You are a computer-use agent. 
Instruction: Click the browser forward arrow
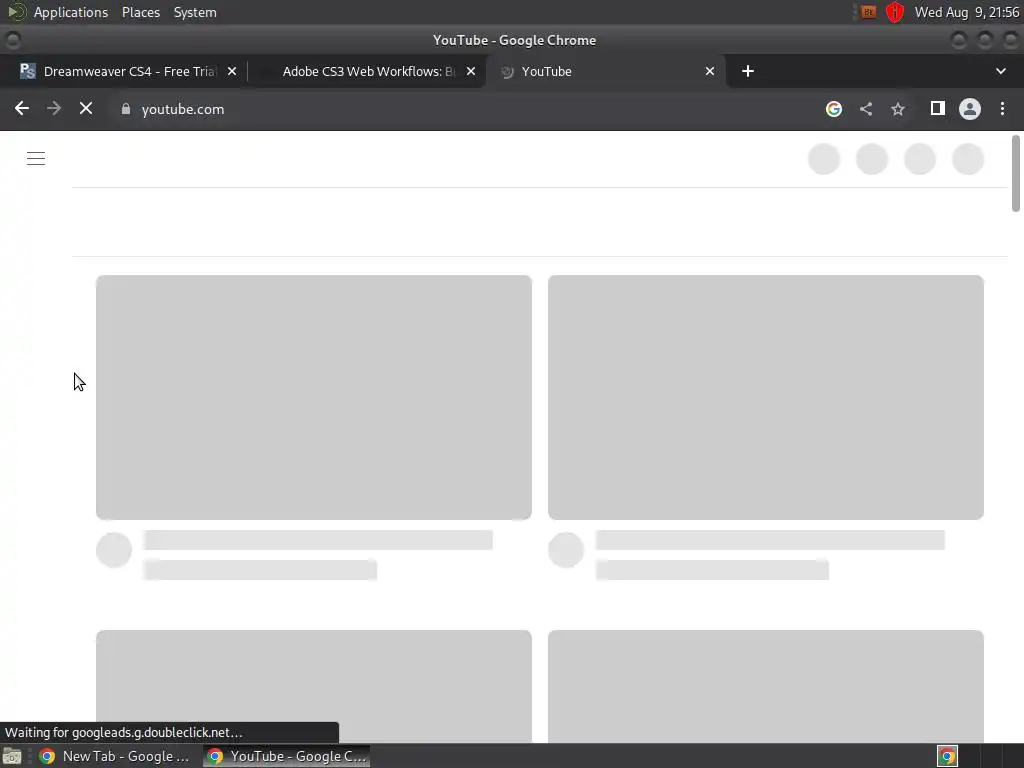point(54,108)
